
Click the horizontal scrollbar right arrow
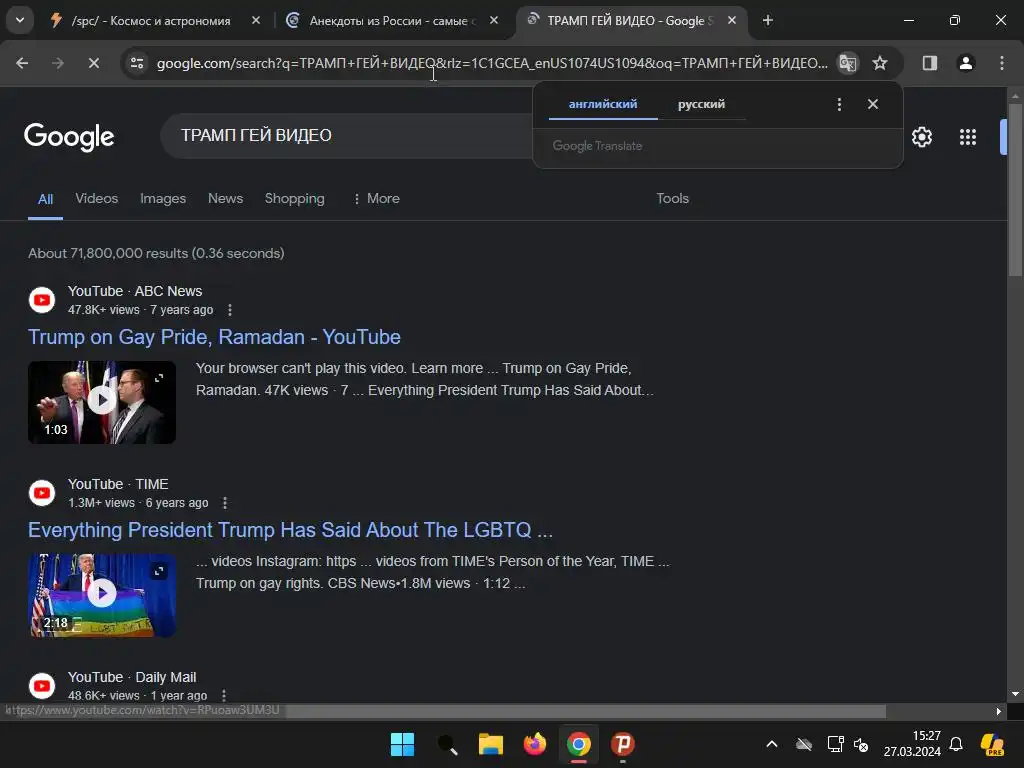tap(999, 712)
